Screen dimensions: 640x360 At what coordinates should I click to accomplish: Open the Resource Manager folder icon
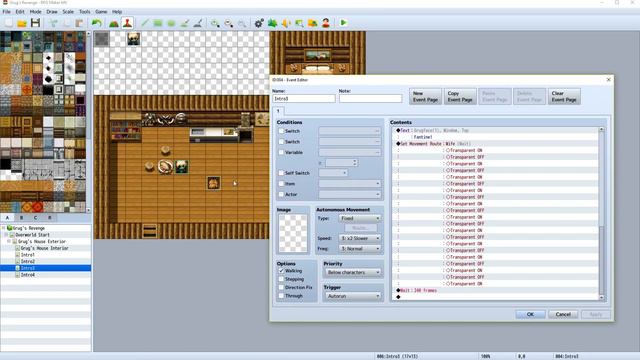[x=313, y=23]
